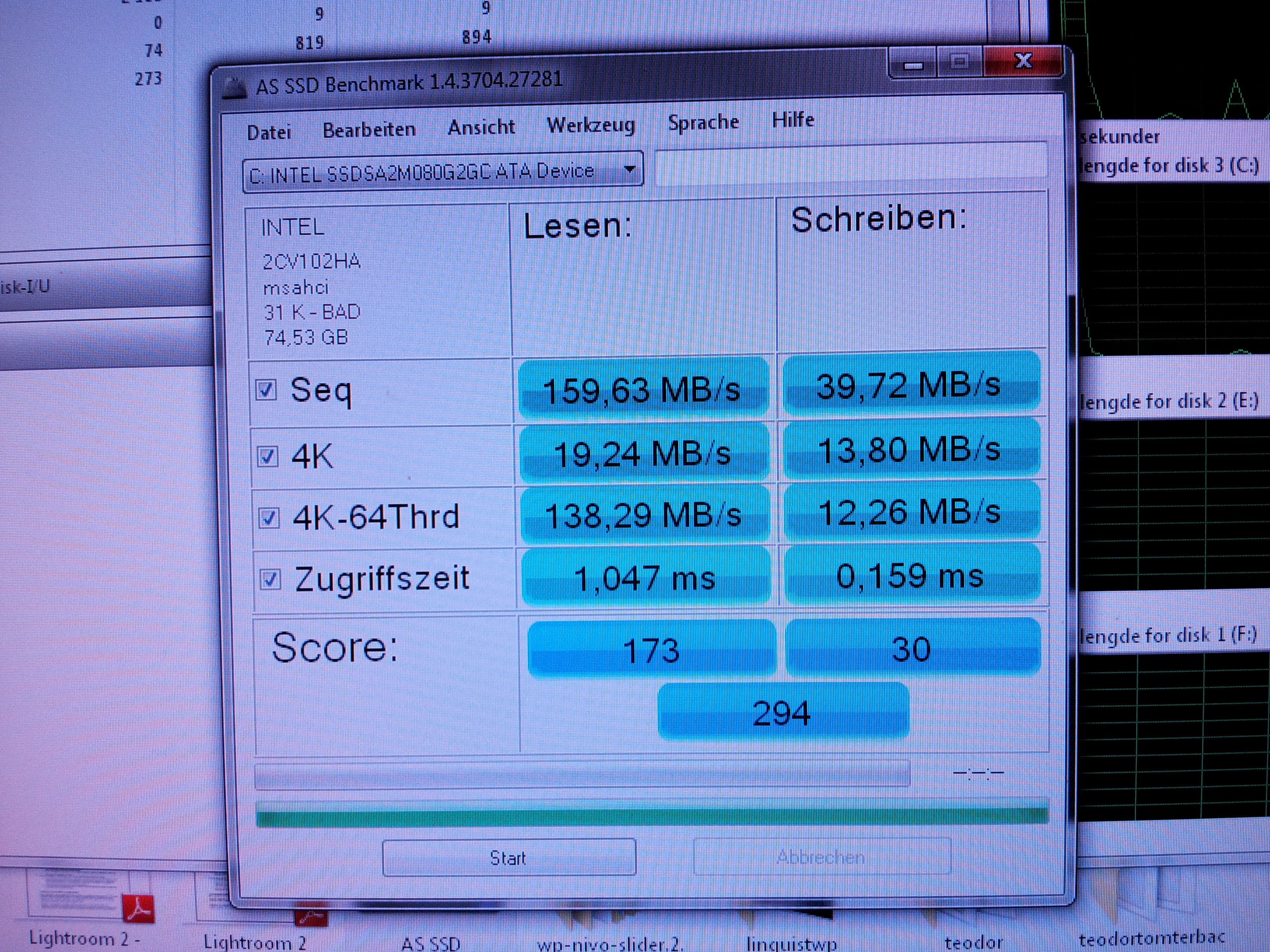Close the AS SSD Benchmark window
The image size is (1270, 952).
[x=1024, y=60]
